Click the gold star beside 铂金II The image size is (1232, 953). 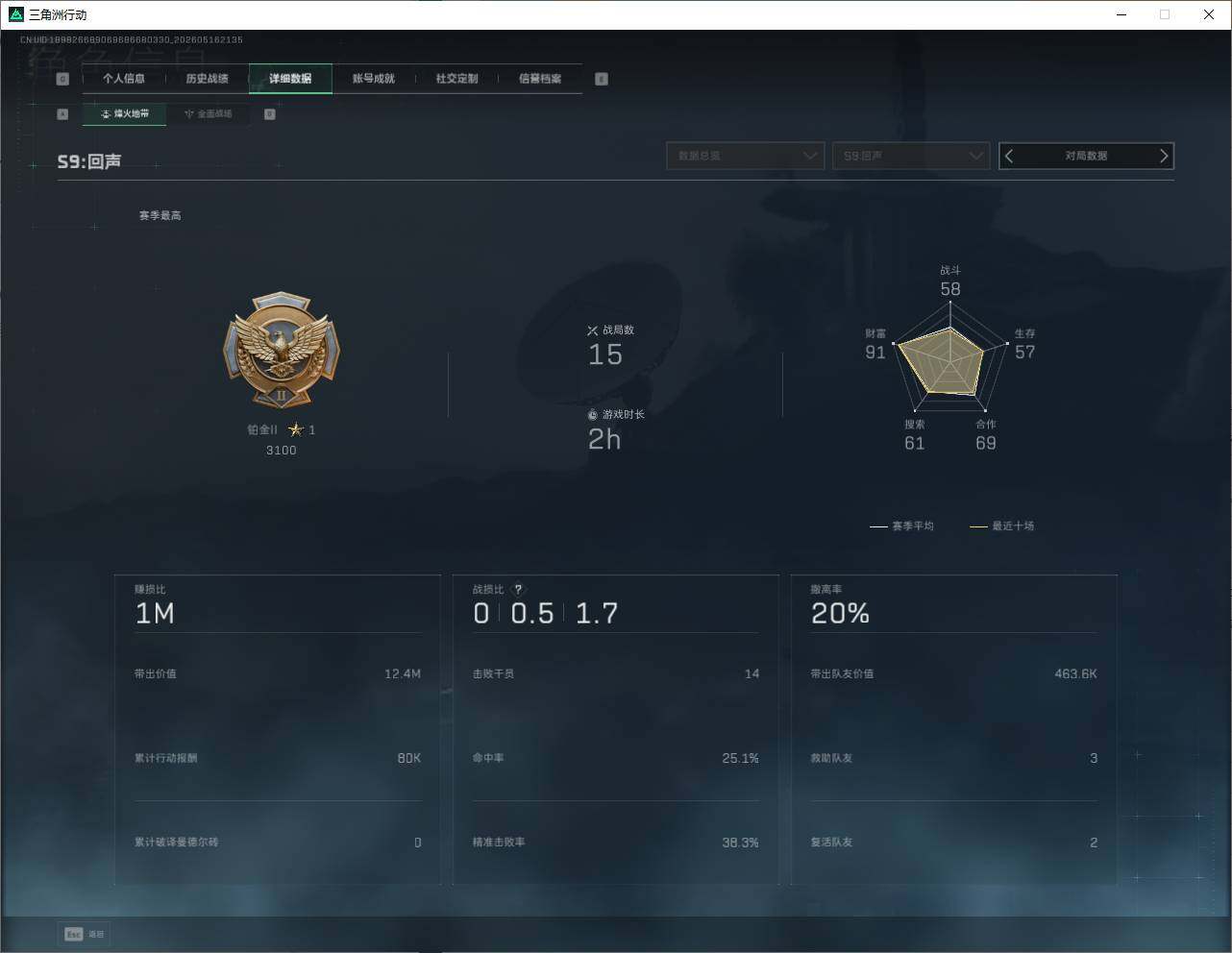[x=296, y=429]
